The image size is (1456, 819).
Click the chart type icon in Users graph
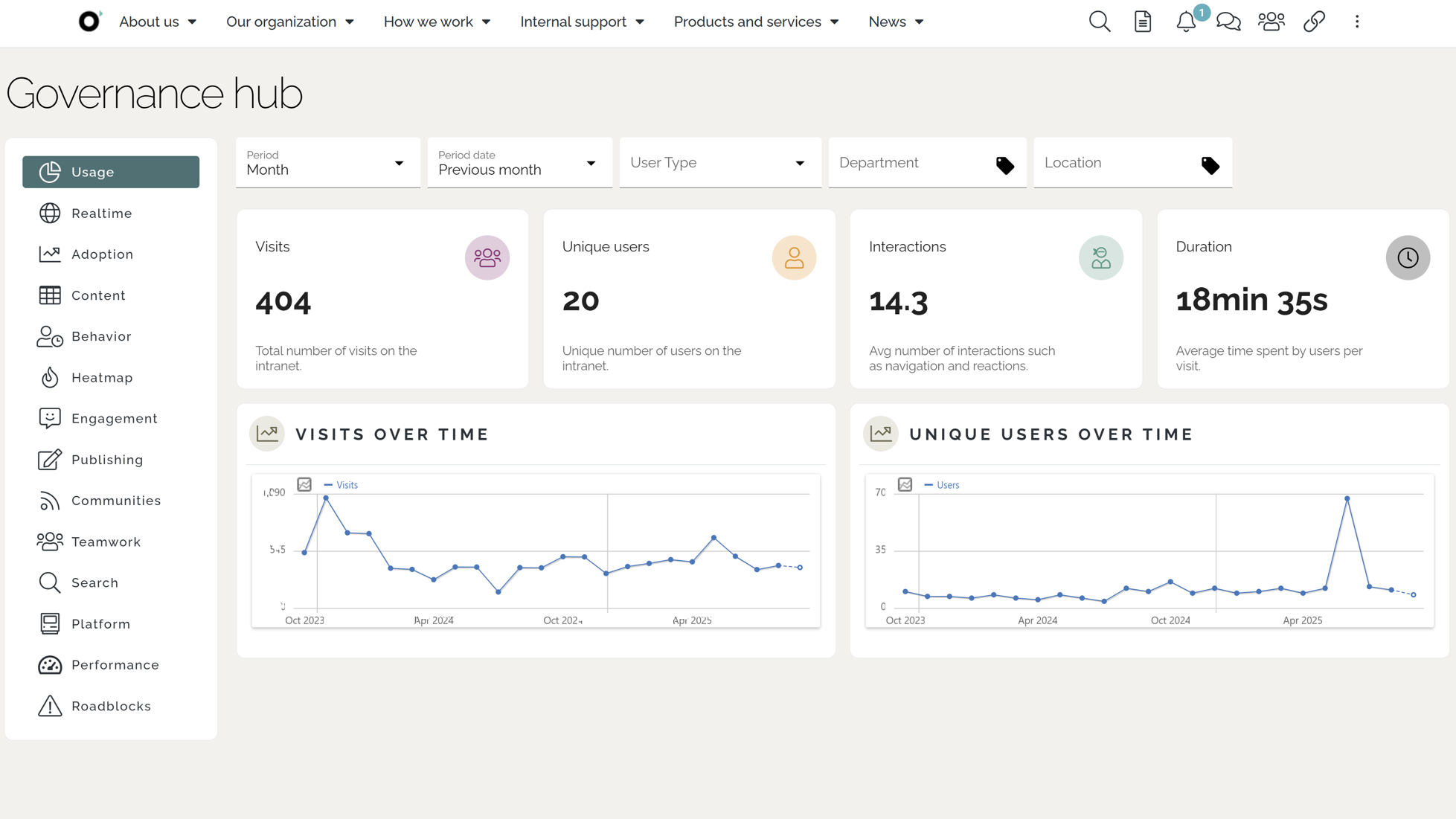[905, 484]
